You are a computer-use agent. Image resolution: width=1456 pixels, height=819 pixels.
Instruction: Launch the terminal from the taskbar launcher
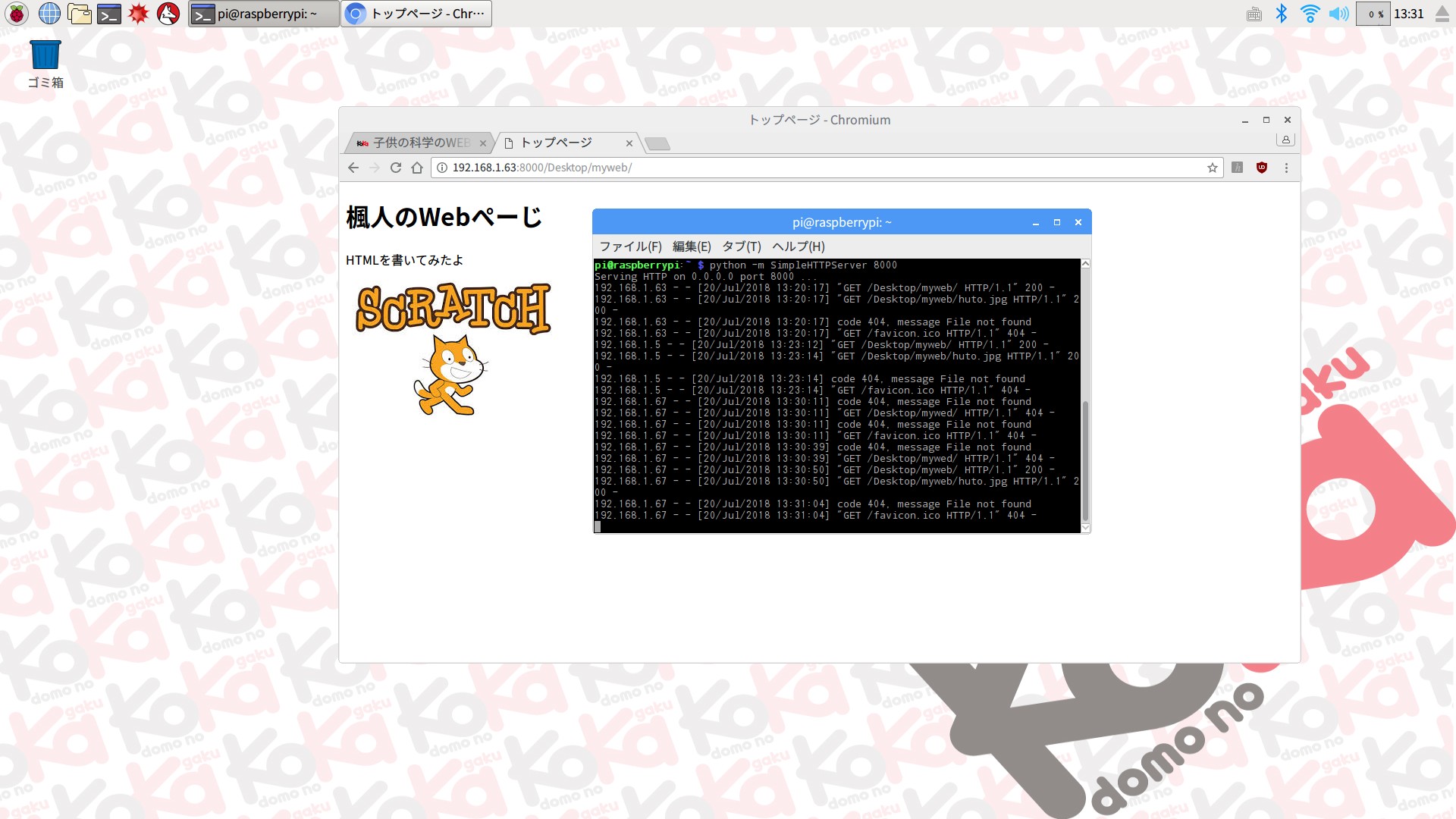click(109, 14)
